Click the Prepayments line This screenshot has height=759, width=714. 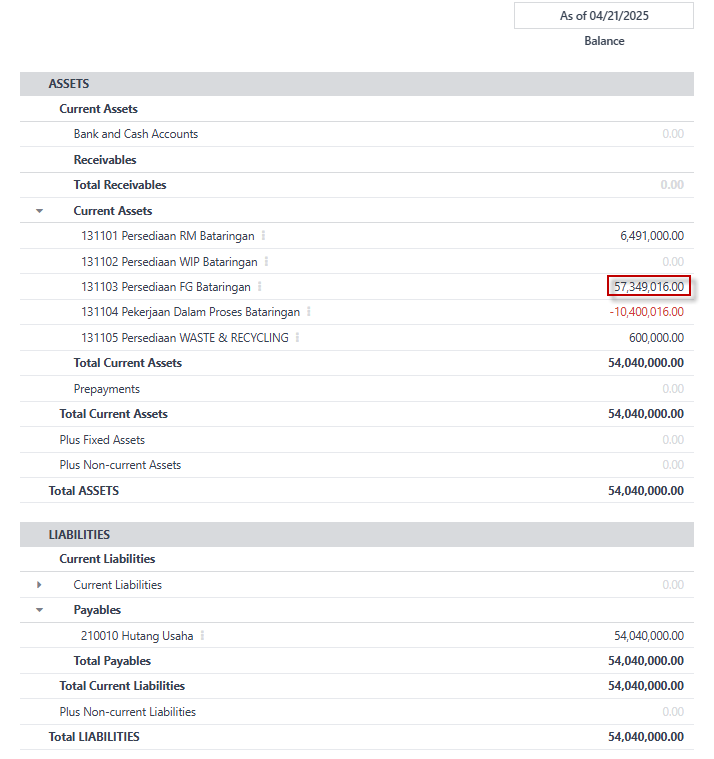click(107, 389)
